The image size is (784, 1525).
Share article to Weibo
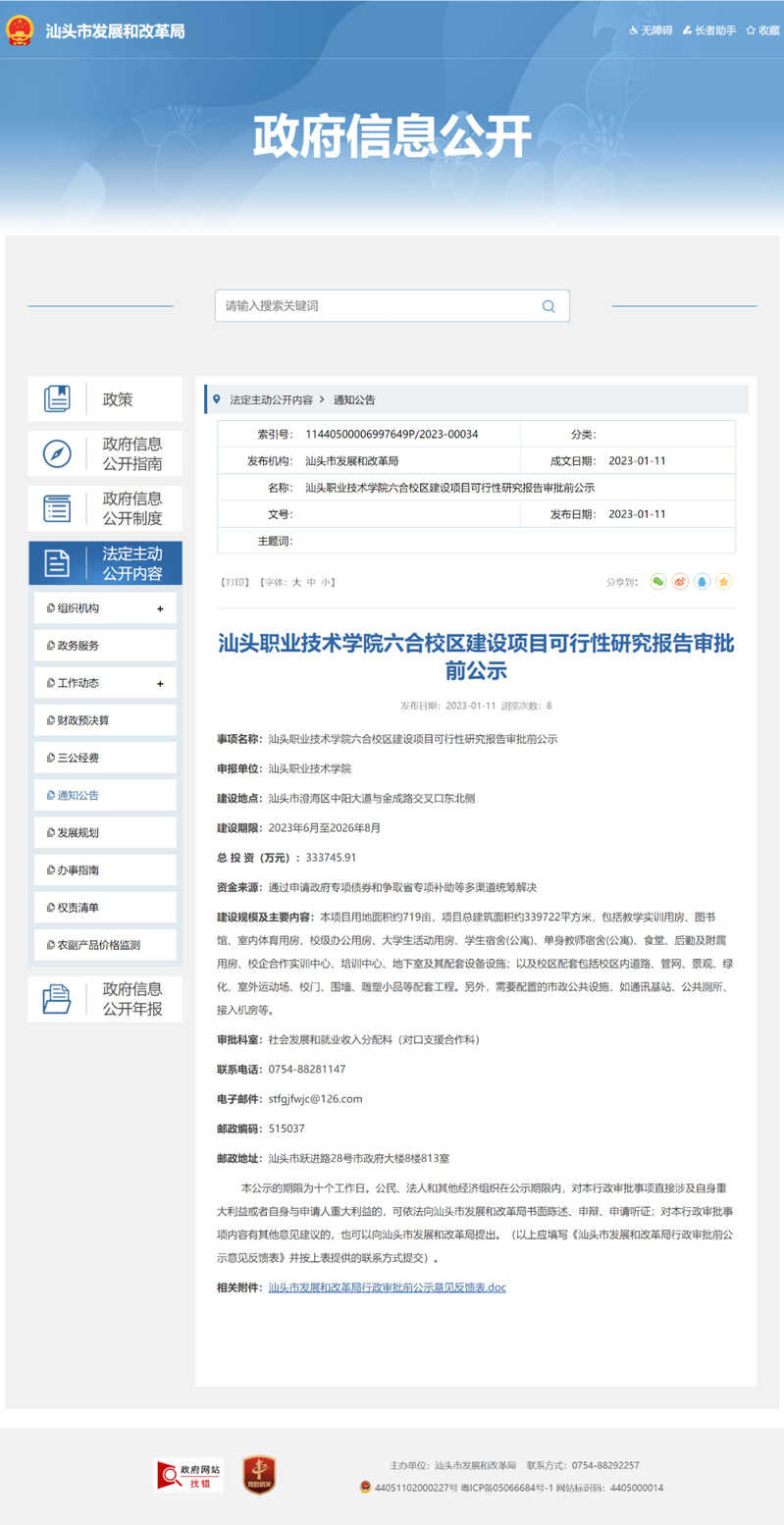pyautogui.click(x=680, y=582)
